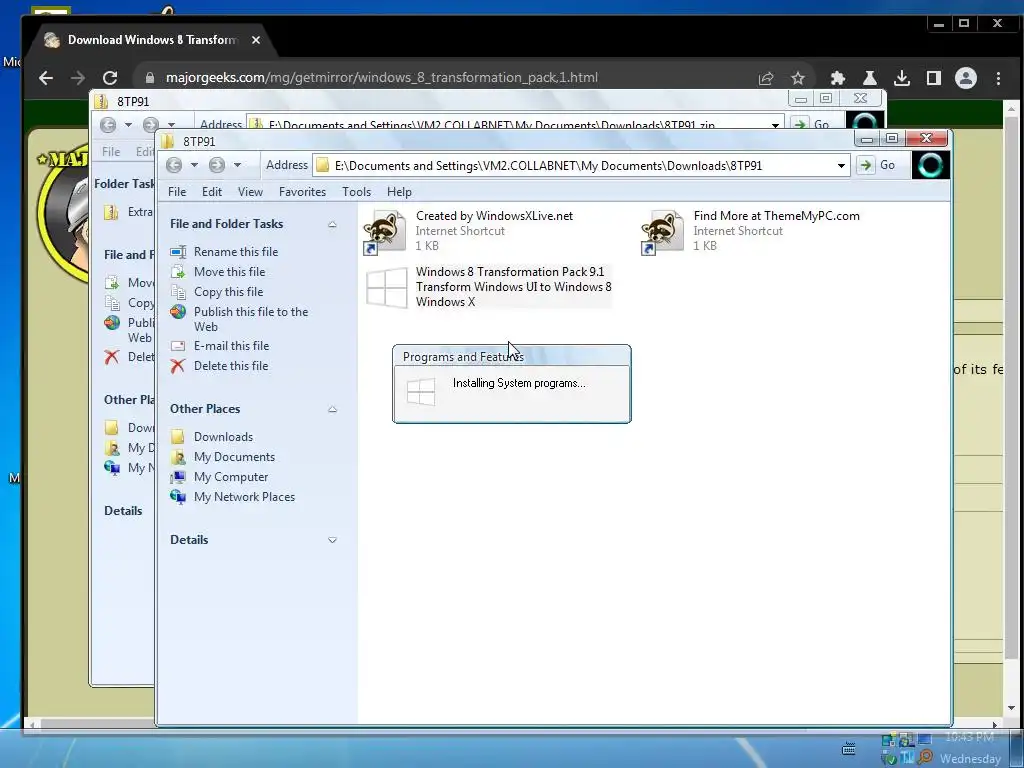1024x768 pixels.
Task: Click the share icon in Chrome's address bar
Action: pos(766,78)
